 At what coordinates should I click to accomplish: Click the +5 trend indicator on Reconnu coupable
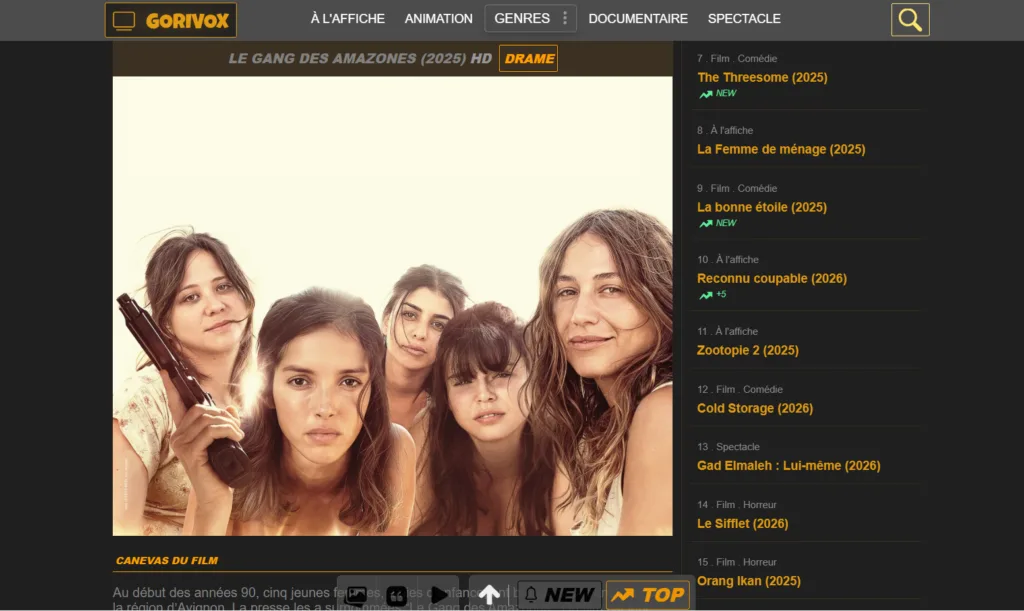[716, 294]
